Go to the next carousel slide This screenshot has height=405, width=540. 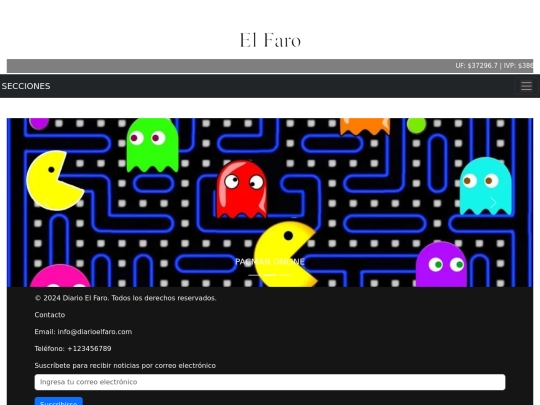coord(494,202)
